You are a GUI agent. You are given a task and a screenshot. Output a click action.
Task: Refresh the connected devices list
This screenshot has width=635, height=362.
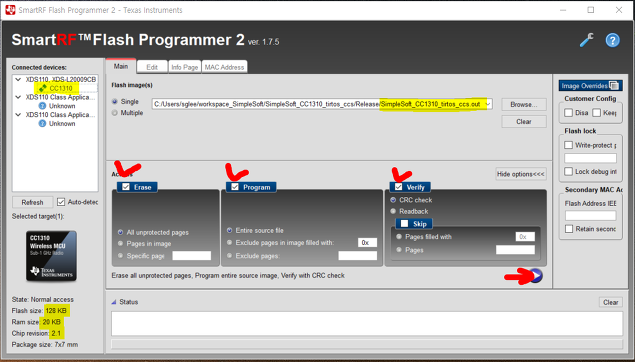pos(32,202)
